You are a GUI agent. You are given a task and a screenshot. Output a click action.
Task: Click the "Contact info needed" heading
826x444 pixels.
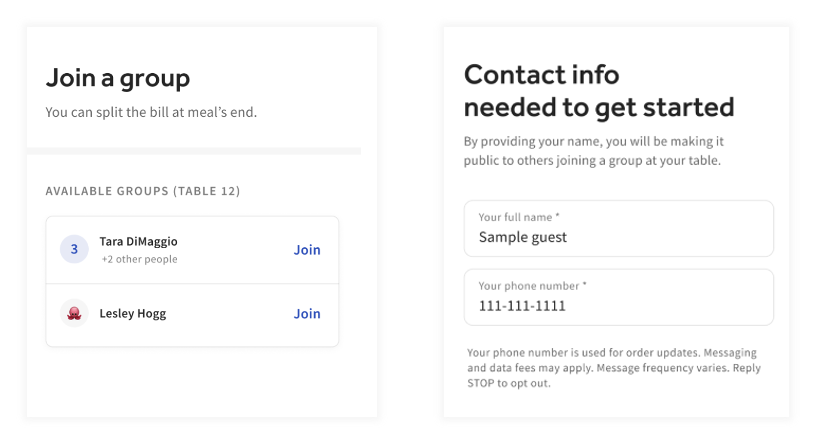tap(598, 90)
